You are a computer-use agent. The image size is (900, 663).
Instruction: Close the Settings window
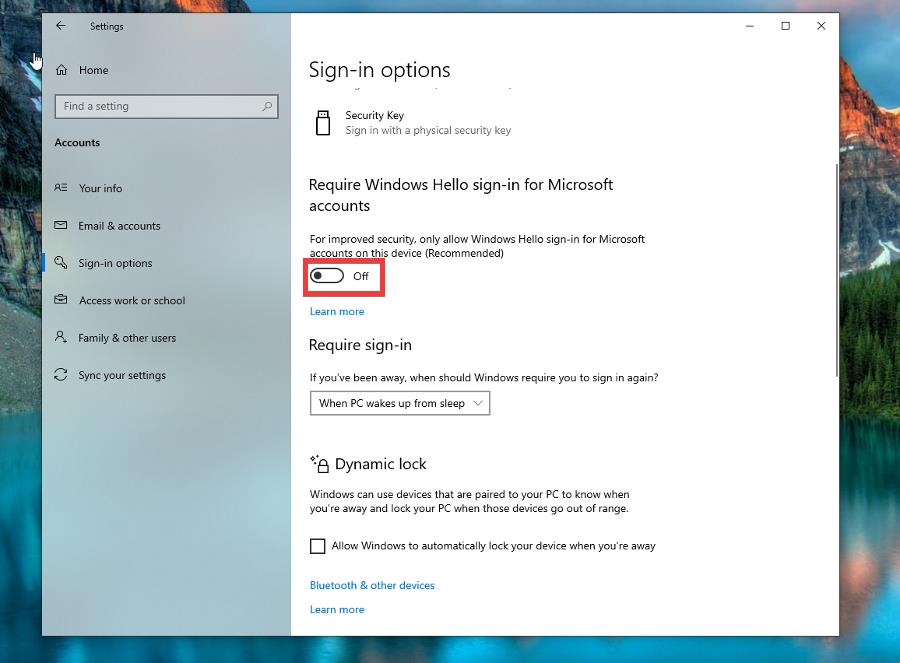pyautogui.click(x=821, y=26)
